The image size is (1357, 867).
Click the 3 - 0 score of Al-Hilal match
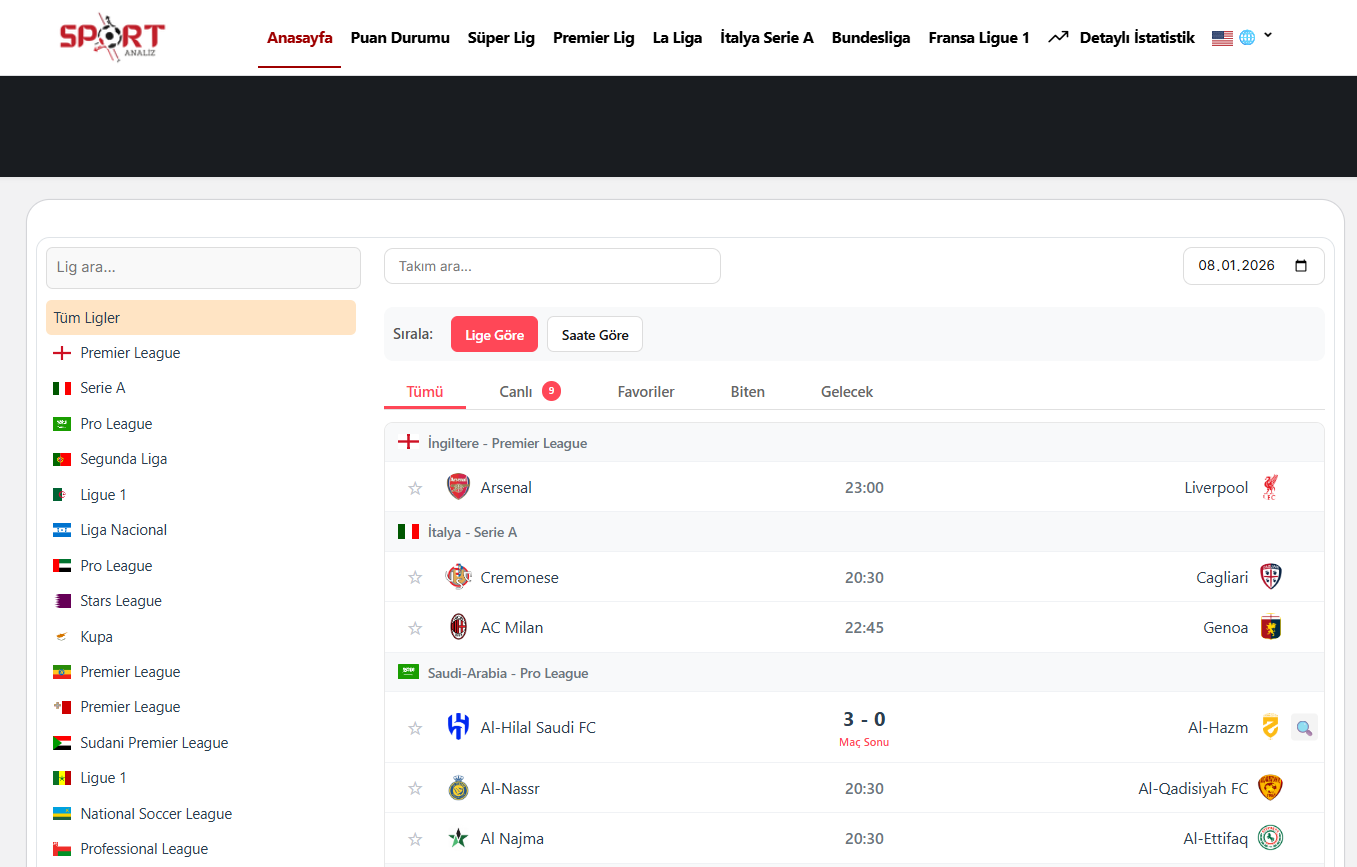coord(864,719)
